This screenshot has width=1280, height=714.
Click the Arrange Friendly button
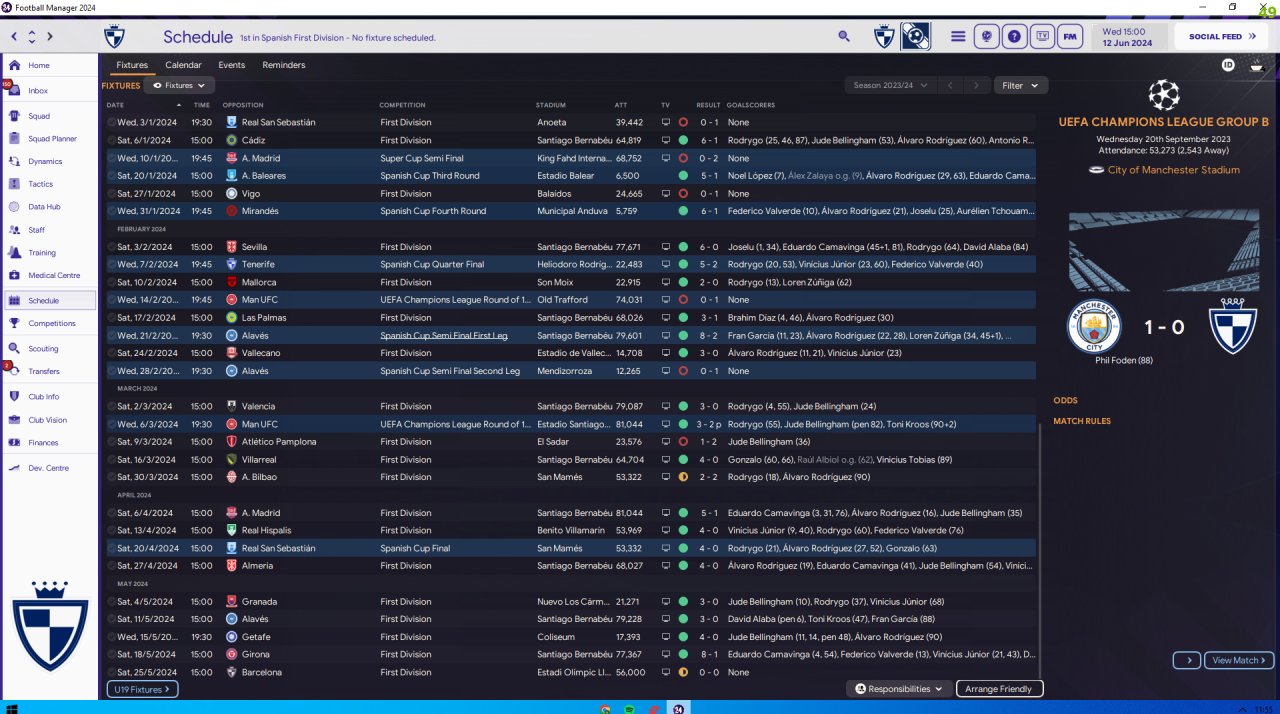pos(1000,689)
